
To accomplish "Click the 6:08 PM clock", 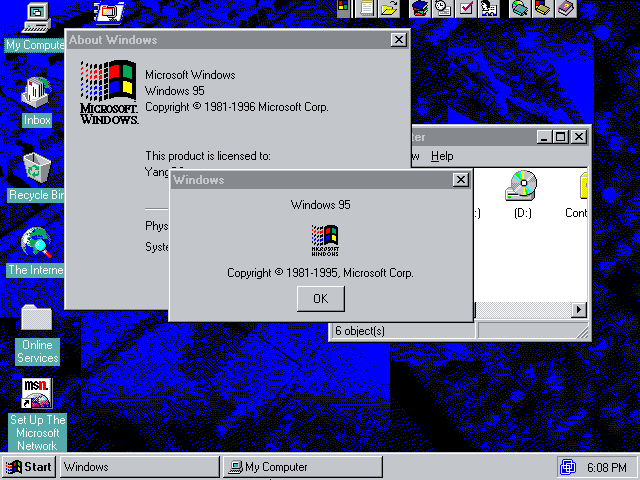I will coord(607,467).
